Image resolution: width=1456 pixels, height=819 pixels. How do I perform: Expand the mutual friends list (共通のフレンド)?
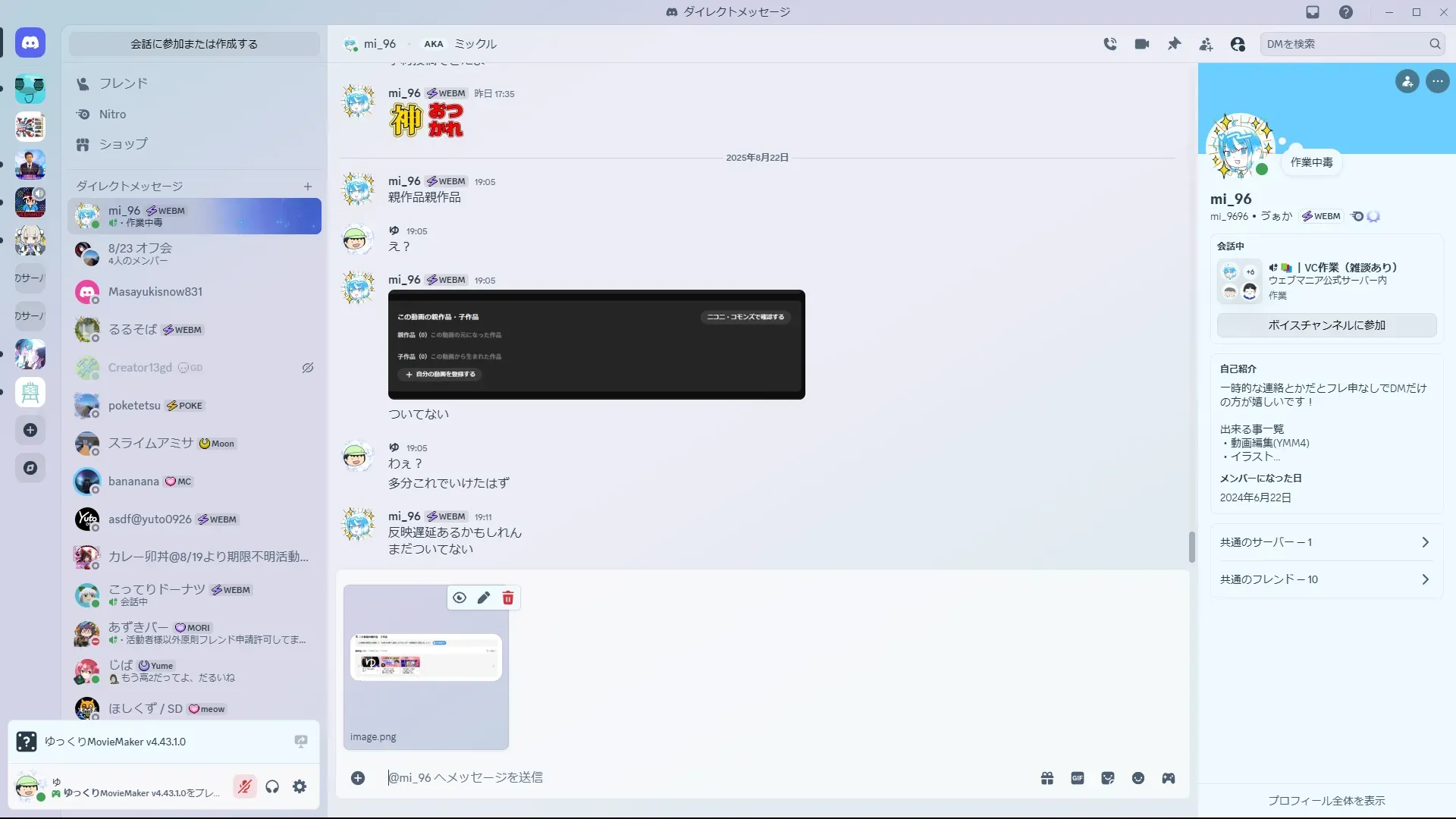[x=1326, y=579]
